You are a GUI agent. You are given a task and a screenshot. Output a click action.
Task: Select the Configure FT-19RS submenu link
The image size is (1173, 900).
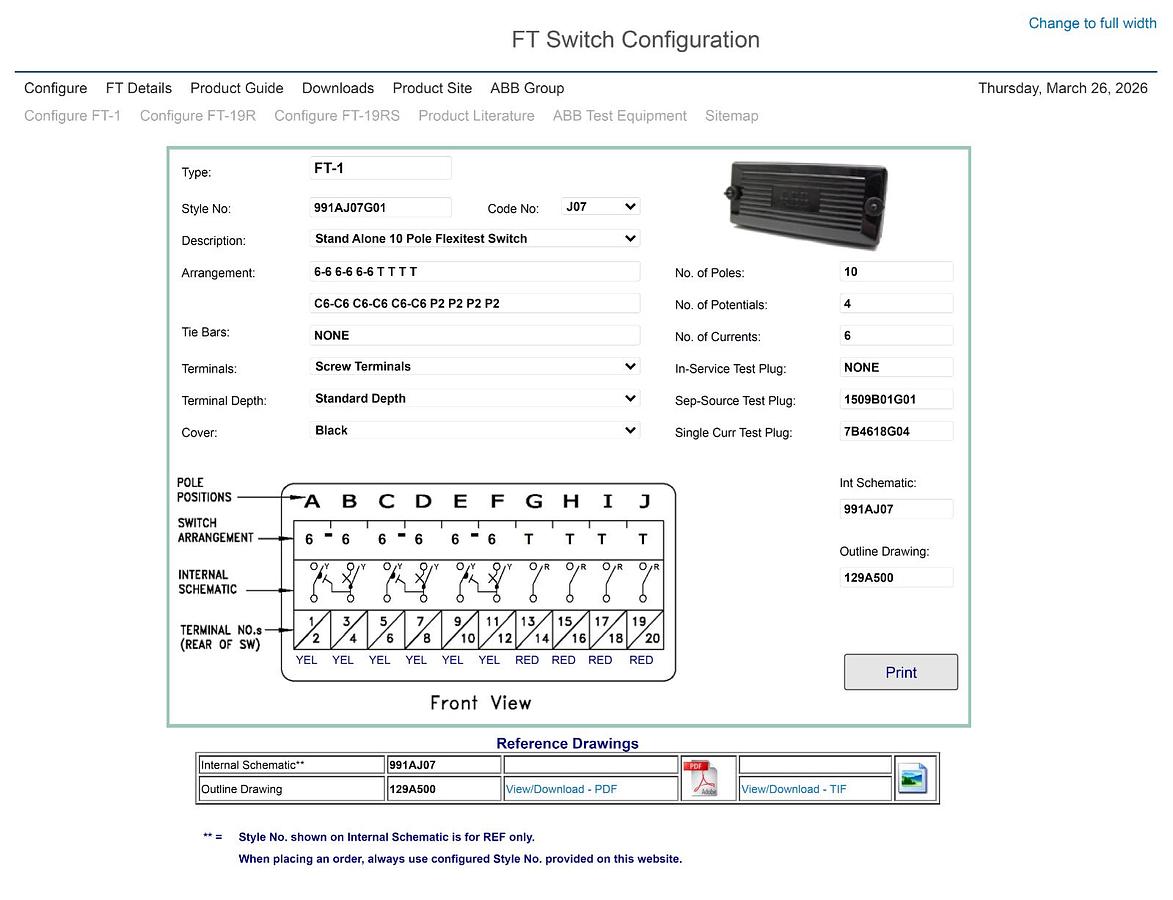tap(337, 116)
